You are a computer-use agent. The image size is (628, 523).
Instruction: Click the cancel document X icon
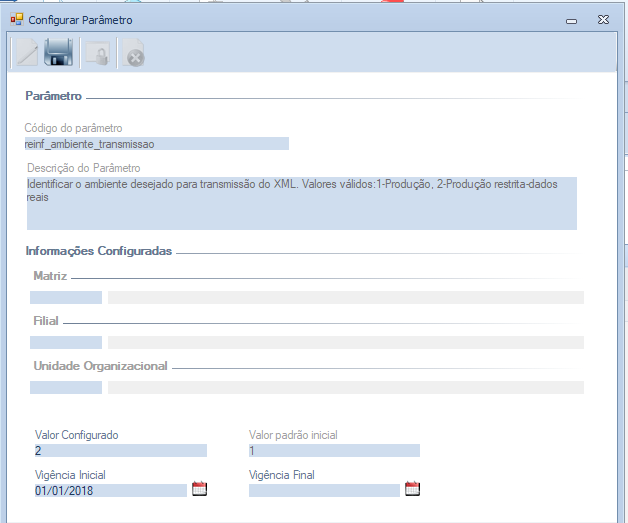tap(133, 53)
